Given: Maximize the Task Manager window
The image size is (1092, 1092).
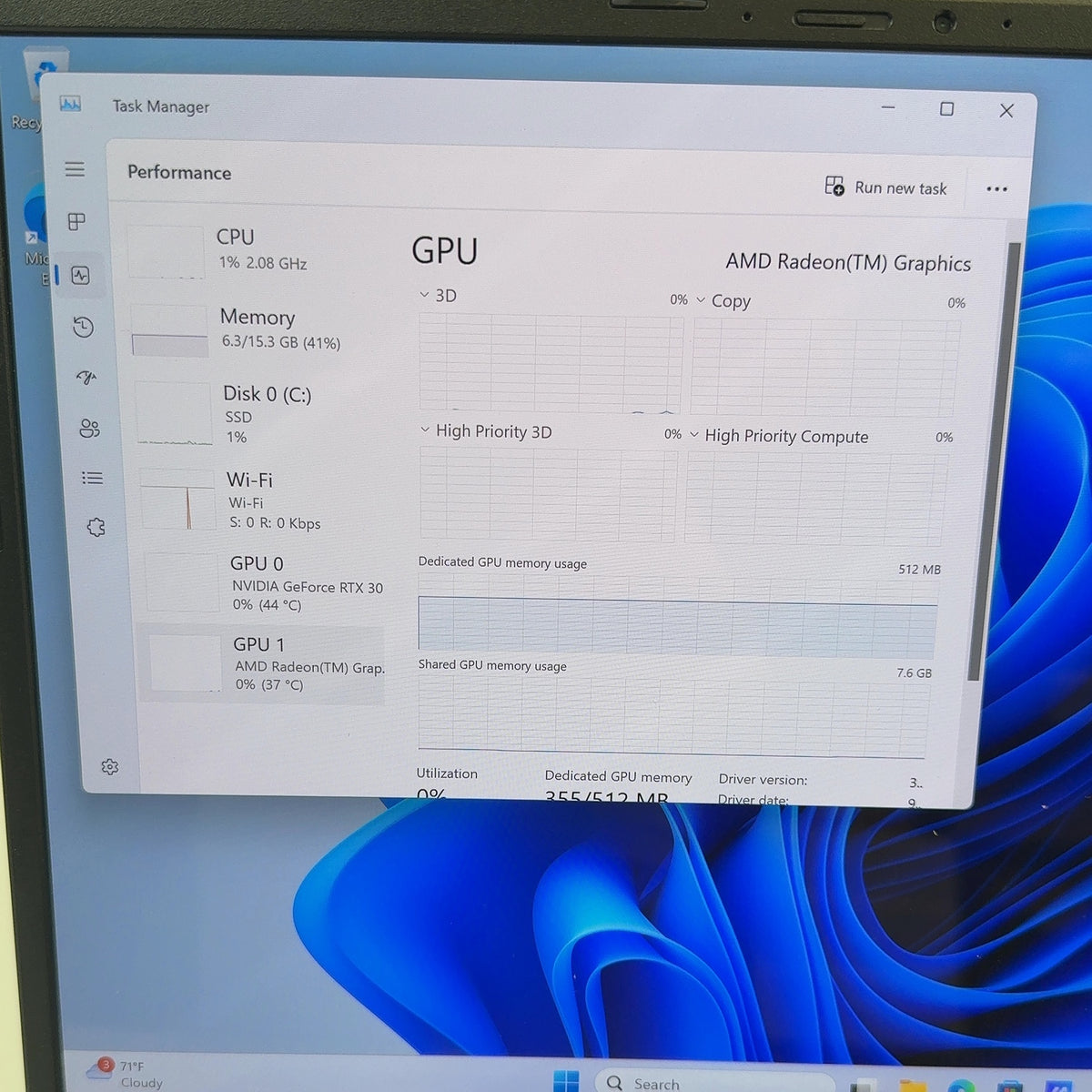Looking at the screenshot, I should pos(946,109).
